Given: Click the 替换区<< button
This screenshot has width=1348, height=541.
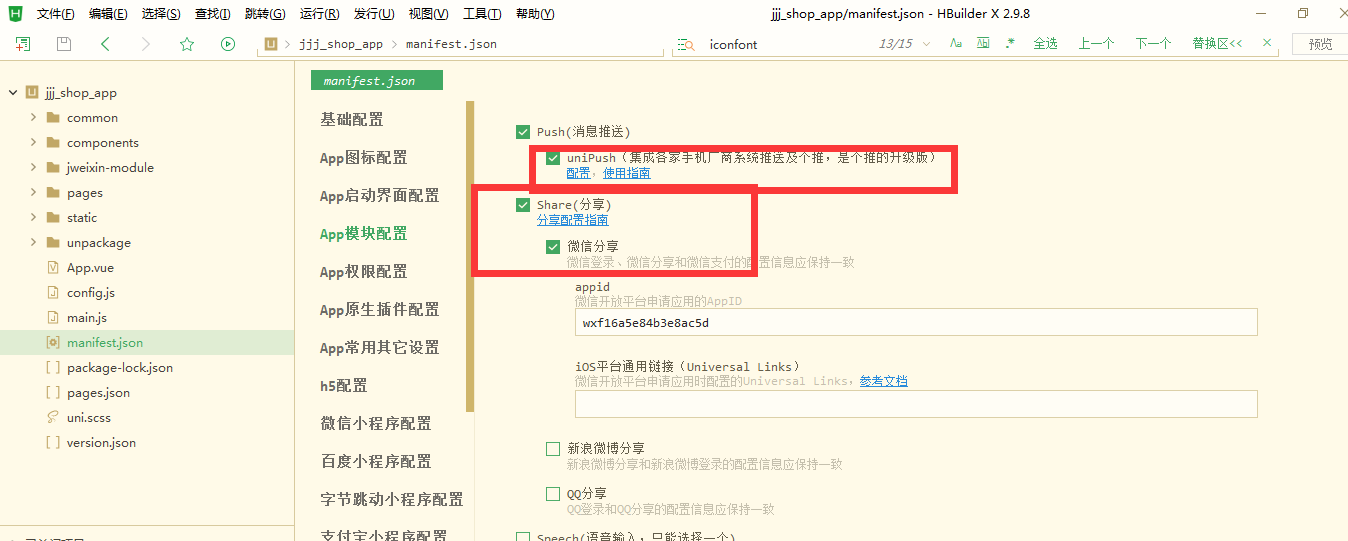Looking at the screenshot, I should coord(1217,44).
